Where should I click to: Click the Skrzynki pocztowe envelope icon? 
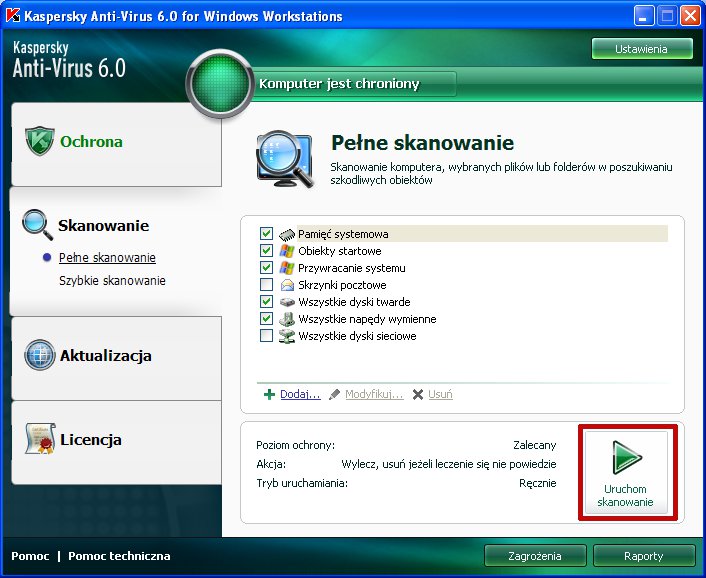click(287, 285)
